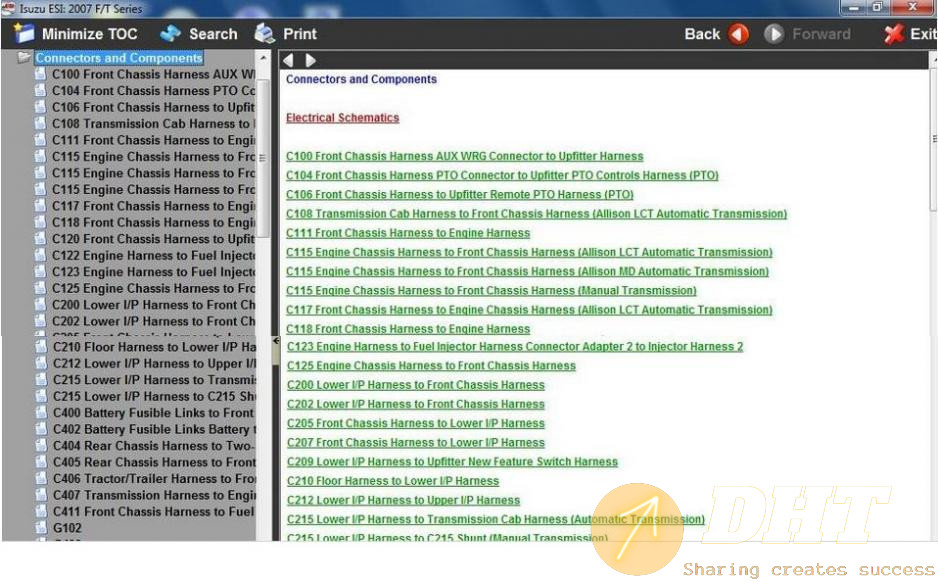
Task: Open C111 Front Chassis Harness to Engine Harness link
Action: (x=408, y=233)
